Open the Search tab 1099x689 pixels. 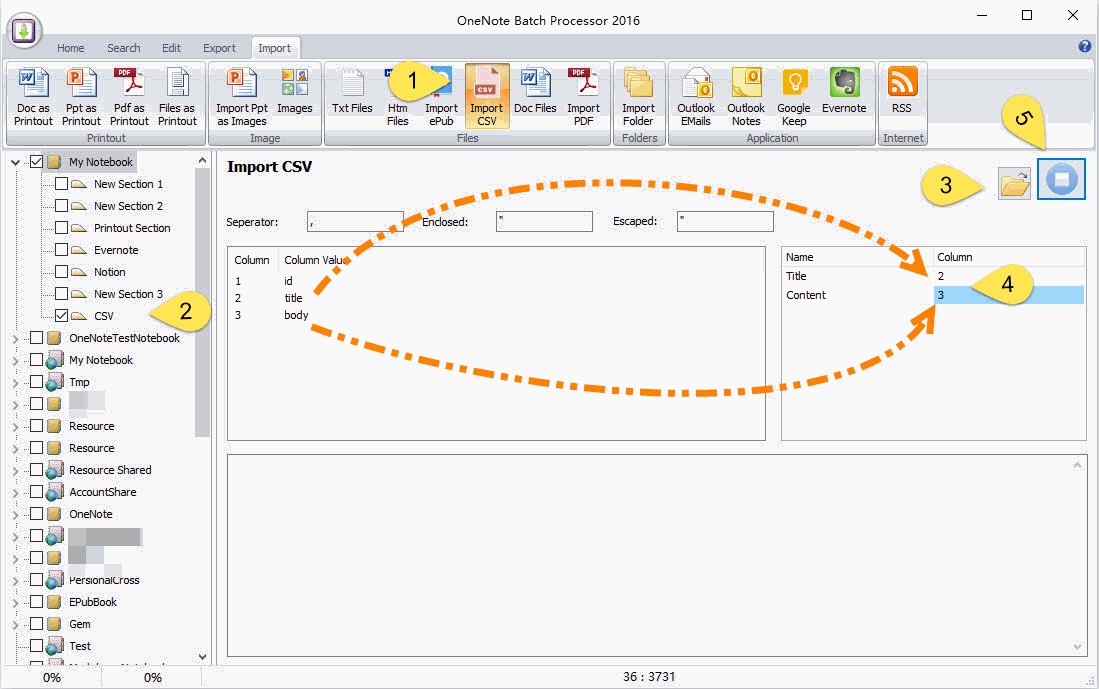(123, 48)
